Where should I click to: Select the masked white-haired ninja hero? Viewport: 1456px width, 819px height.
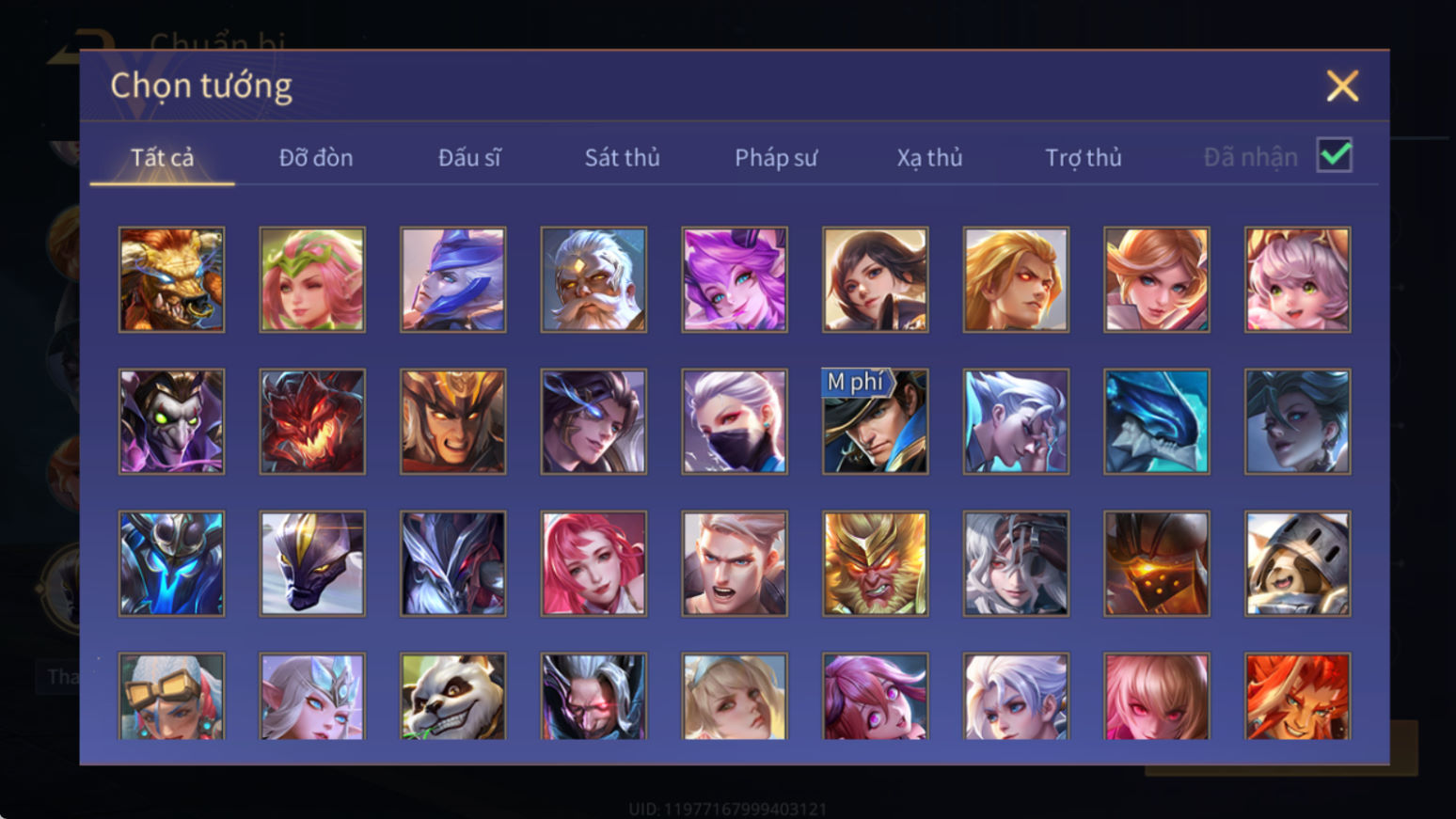click(735, 421)
